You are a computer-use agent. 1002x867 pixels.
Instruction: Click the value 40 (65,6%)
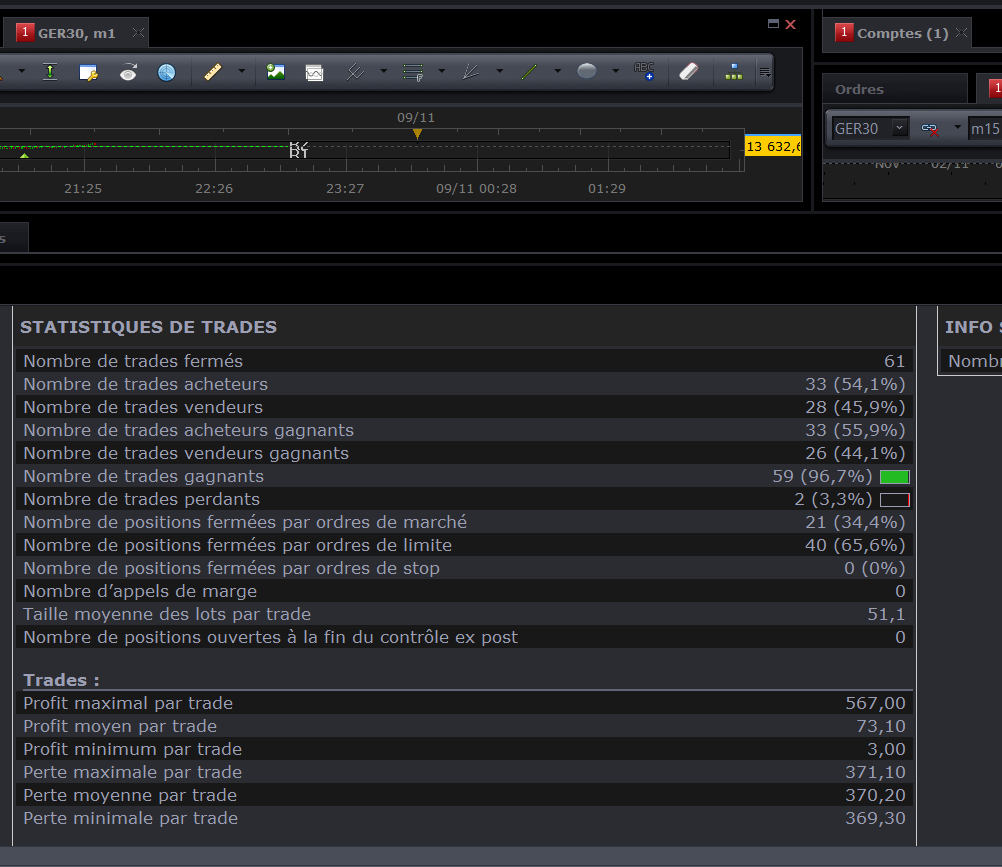pyautogui.click(x=855, y=545)
